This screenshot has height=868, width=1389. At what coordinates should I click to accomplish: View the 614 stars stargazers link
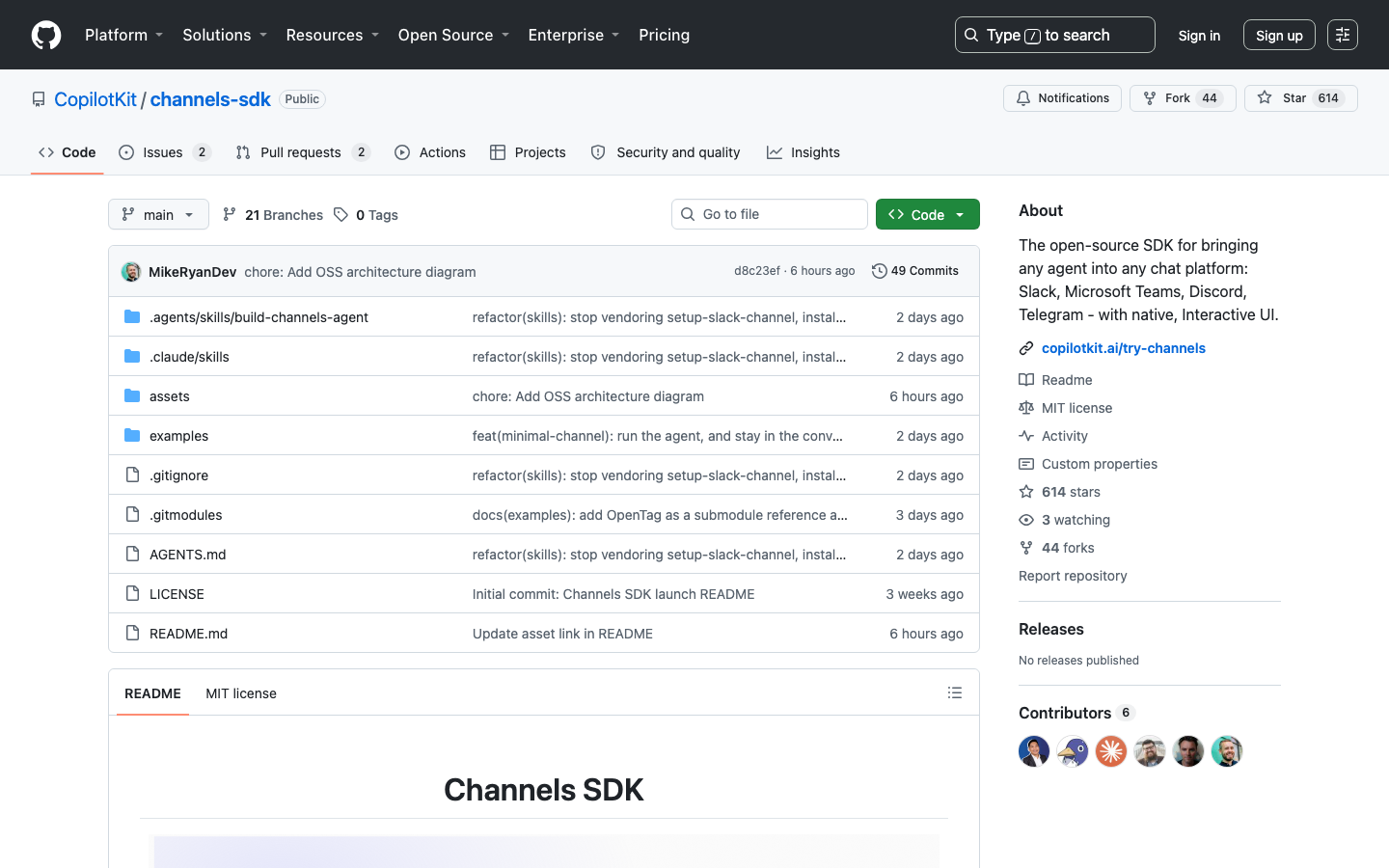[1059, 492]
